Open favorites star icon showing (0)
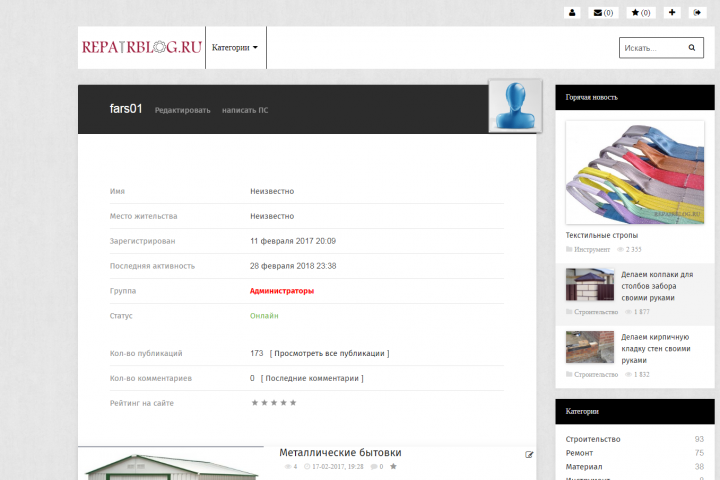 pos(641,12)
